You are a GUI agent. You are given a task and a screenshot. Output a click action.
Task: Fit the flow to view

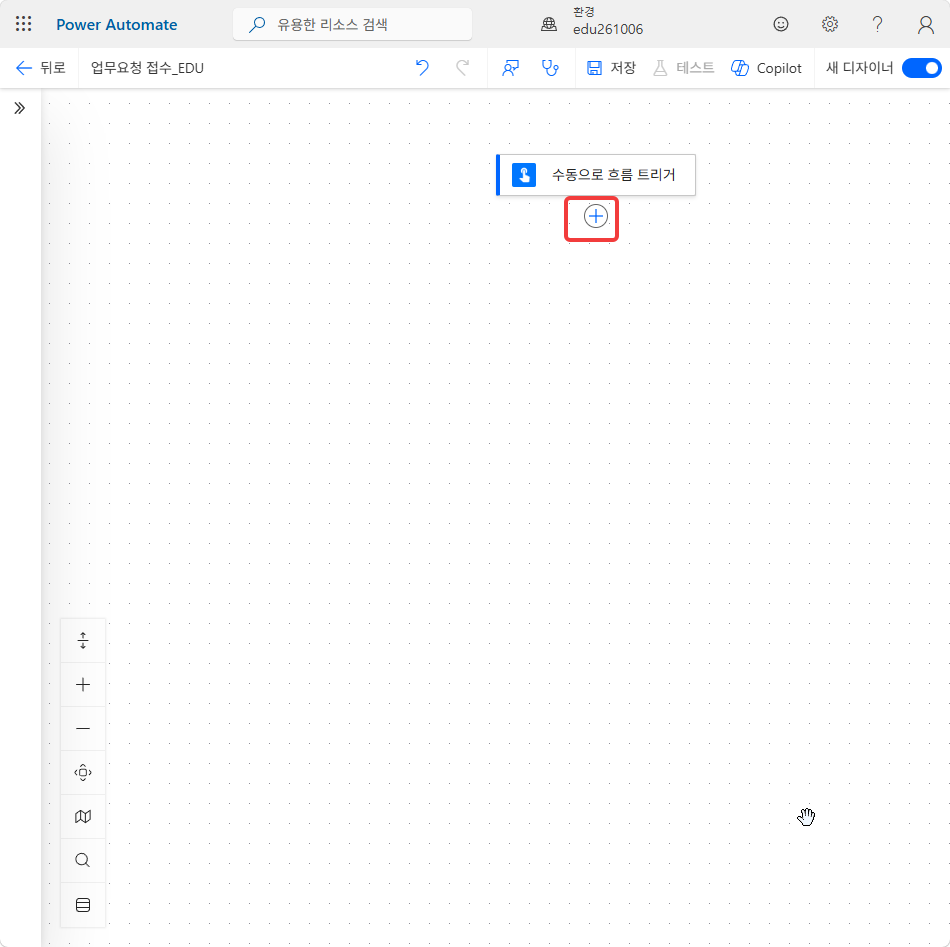click(83, 773)
